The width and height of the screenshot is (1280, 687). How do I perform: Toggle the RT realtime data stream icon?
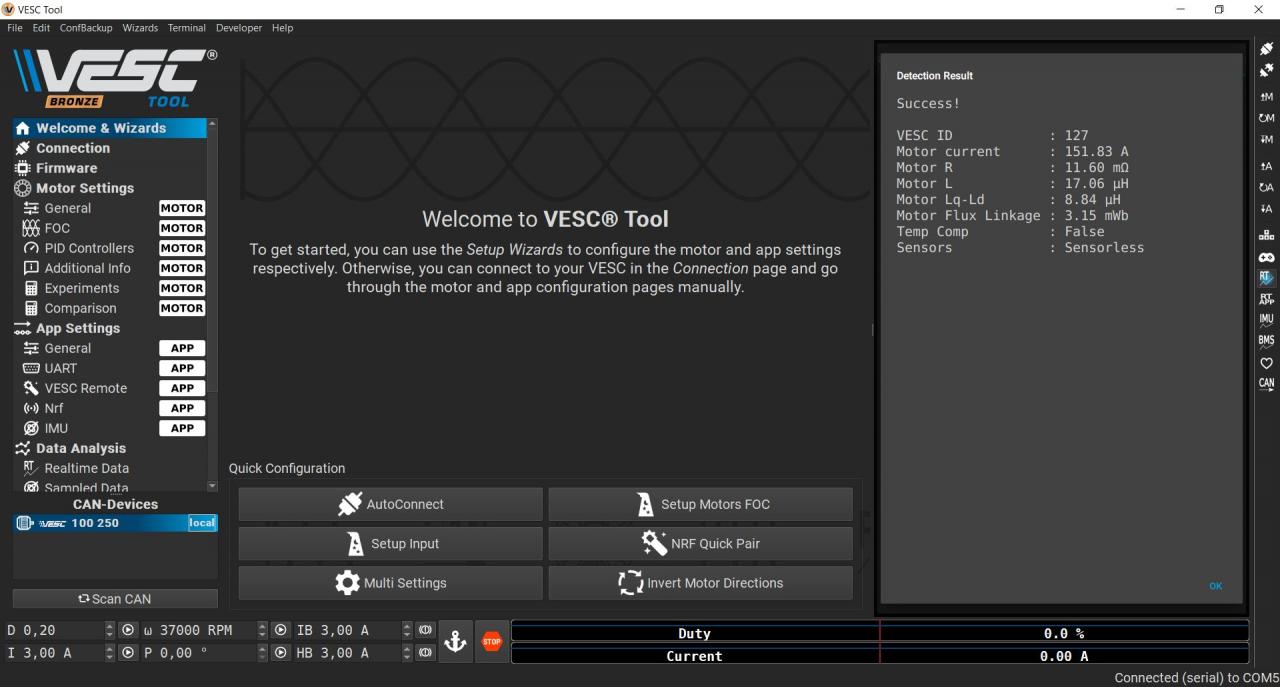click(x=1266, y=278)
